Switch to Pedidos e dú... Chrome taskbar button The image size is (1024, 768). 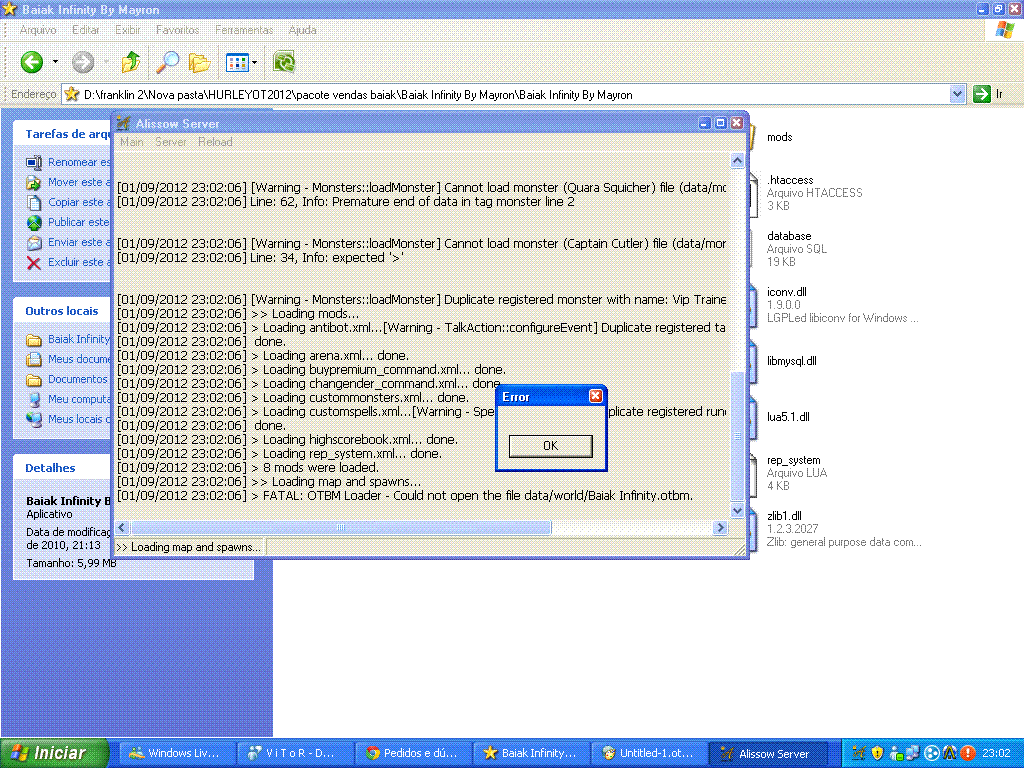pyautogui.click(x=411, y=753)
